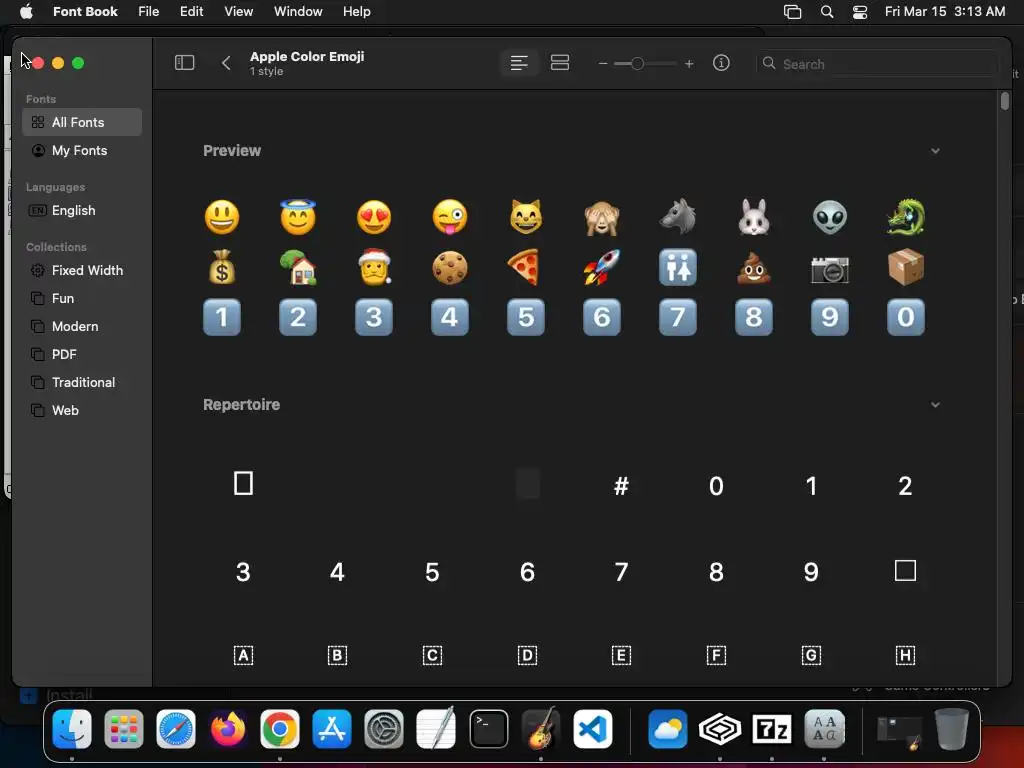The height and width of the screenshot is (768, 1024).
Task: Select All Fonts in the sidebar
Action: [x=82, y=122]
